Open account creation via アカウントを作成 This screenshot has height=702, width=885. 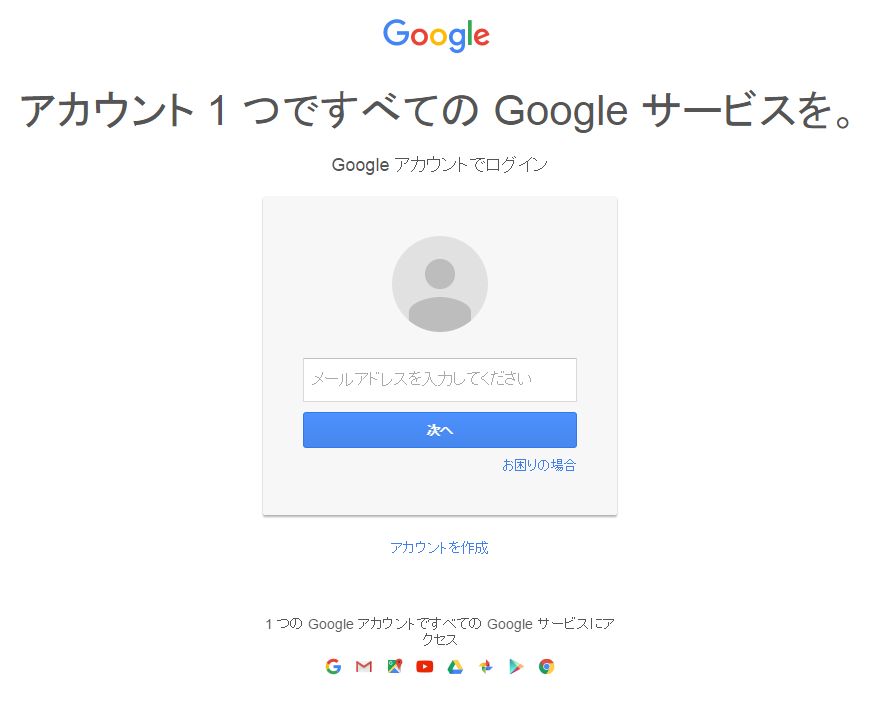440,547
